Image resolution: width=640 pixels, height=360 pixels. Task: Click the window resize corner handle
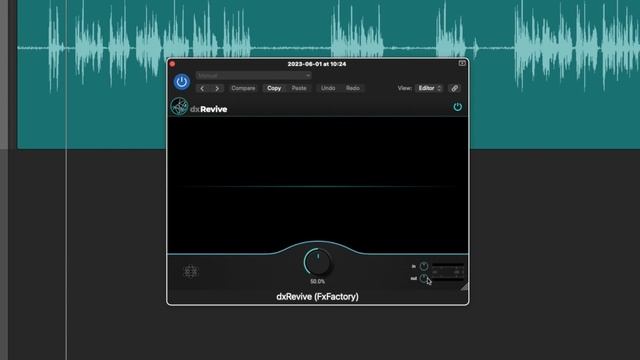(x=464, y=286)
